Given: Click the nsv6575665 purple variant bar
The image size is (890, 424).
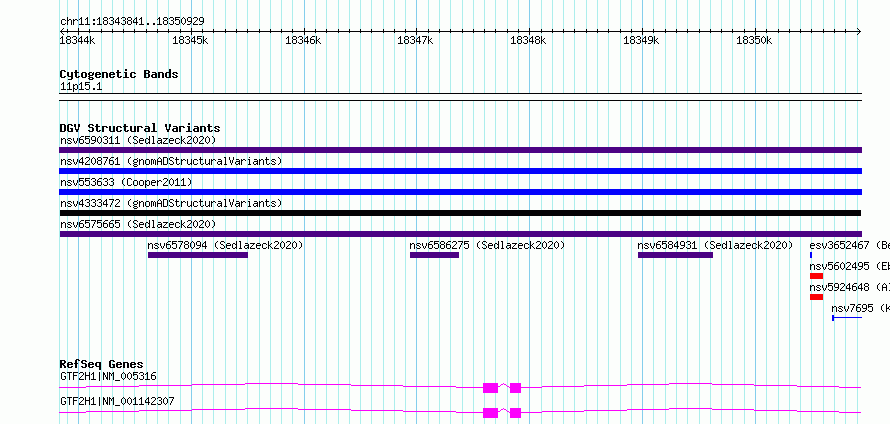Looking at the screenshot, I should 460,234.
